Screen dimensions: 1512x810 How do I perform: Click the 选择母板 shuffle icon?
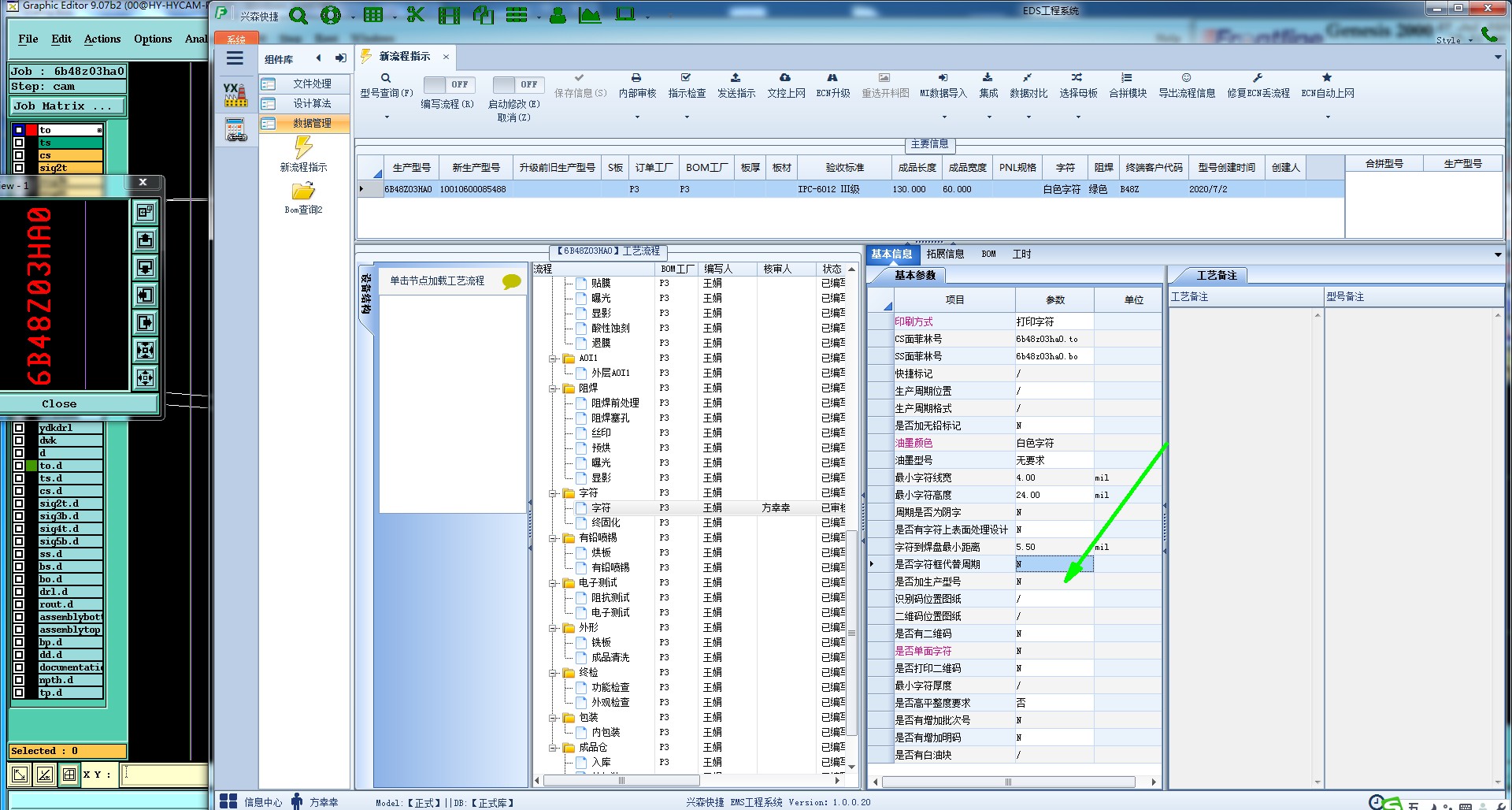pyautogui.click(x=1077, y=78)
